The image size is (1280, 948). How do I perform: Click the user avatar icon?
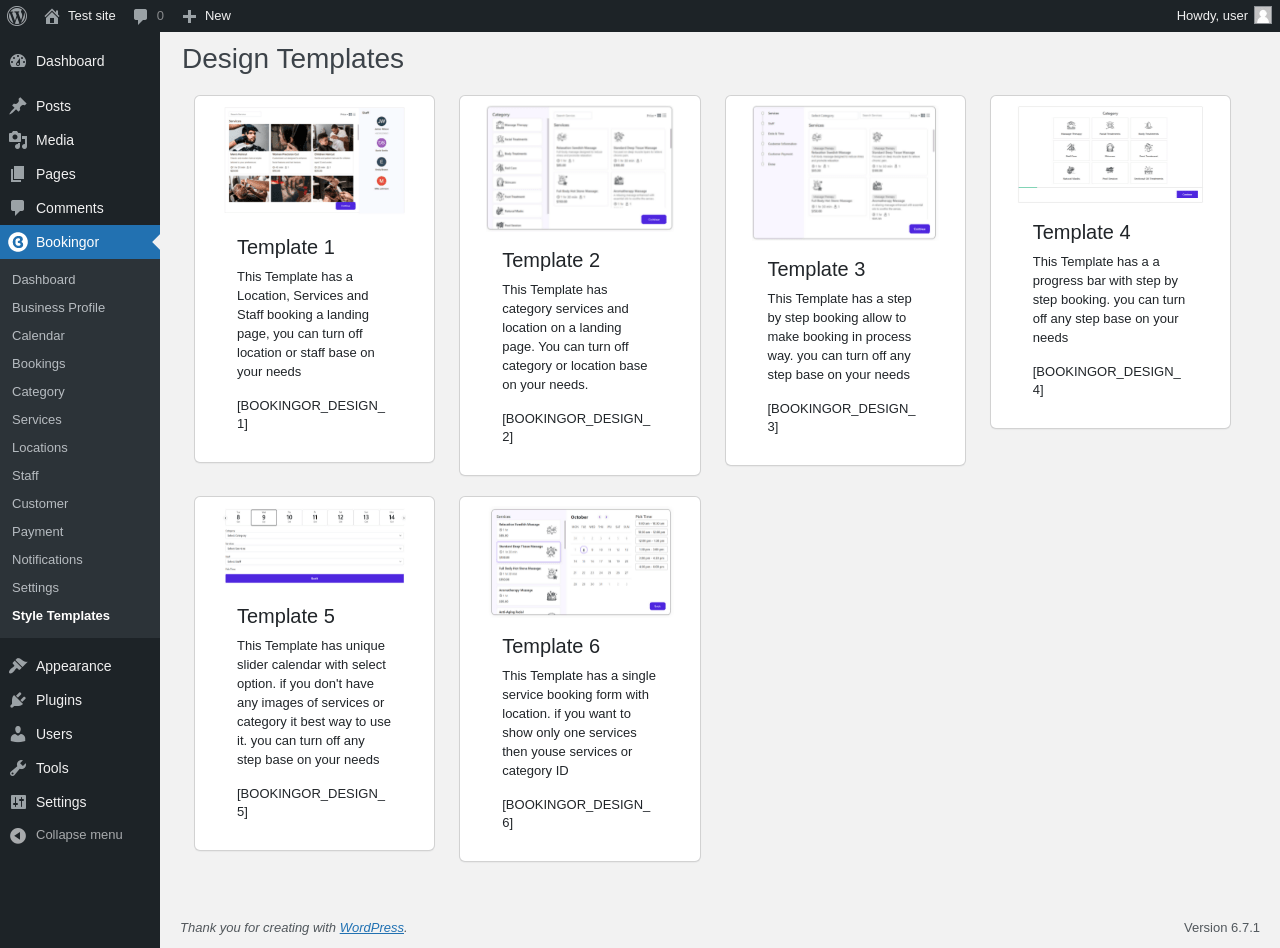click(x=1263, y=15)
